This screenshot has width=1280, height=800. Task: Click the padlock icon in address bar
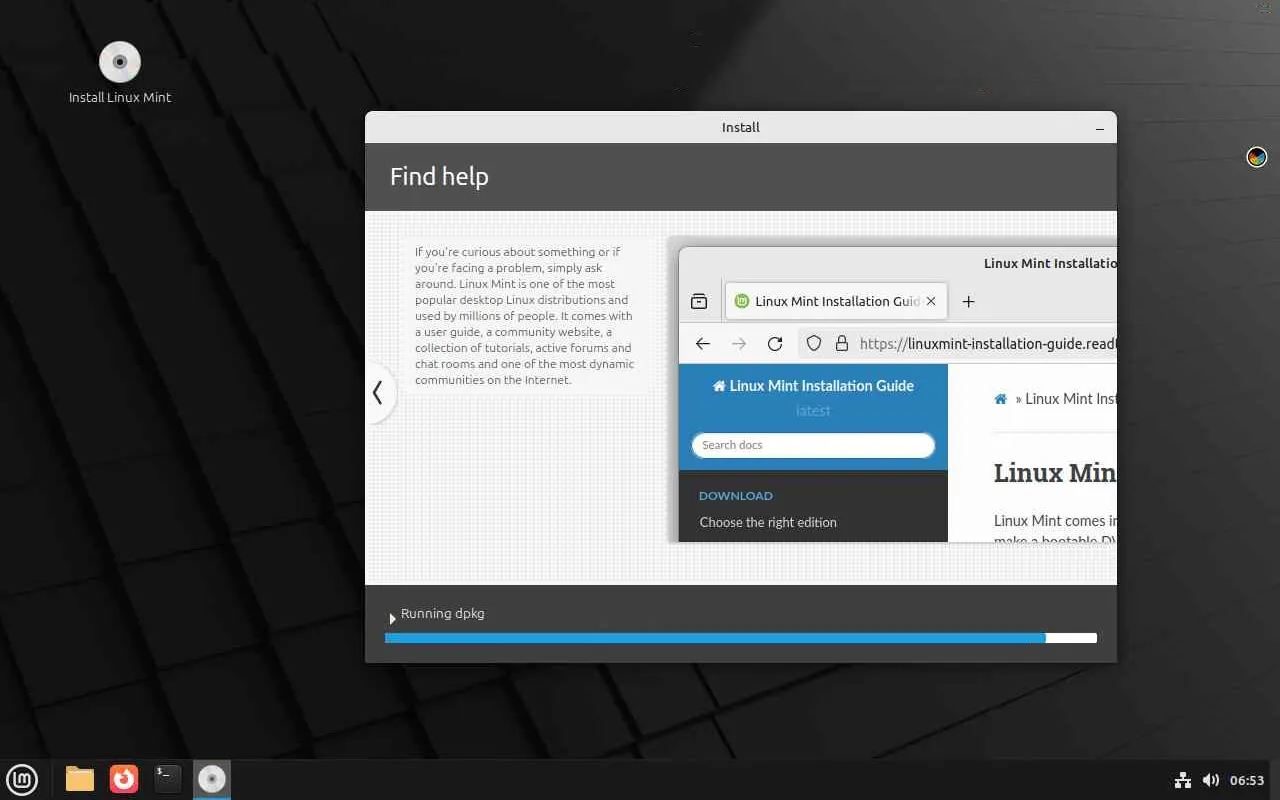(842, 343)
